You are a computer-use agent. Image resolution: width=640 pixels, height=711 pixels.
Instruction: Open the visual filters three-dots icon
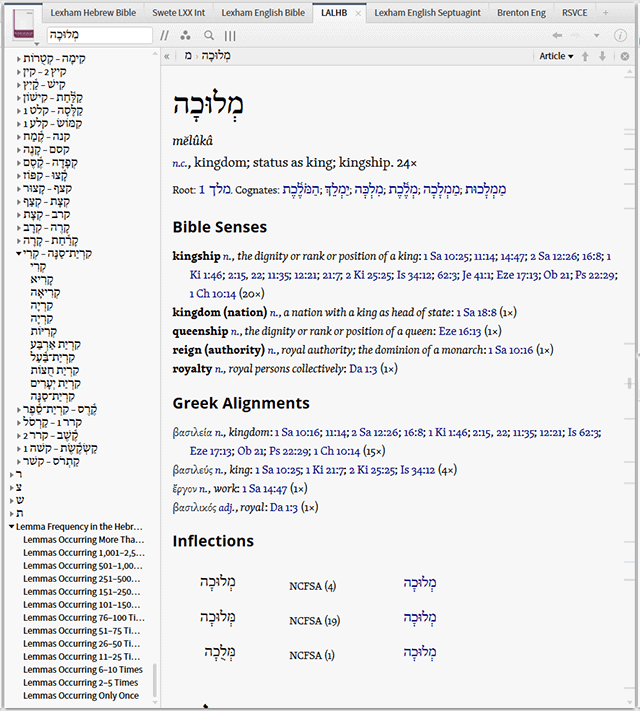coord(186,36)
